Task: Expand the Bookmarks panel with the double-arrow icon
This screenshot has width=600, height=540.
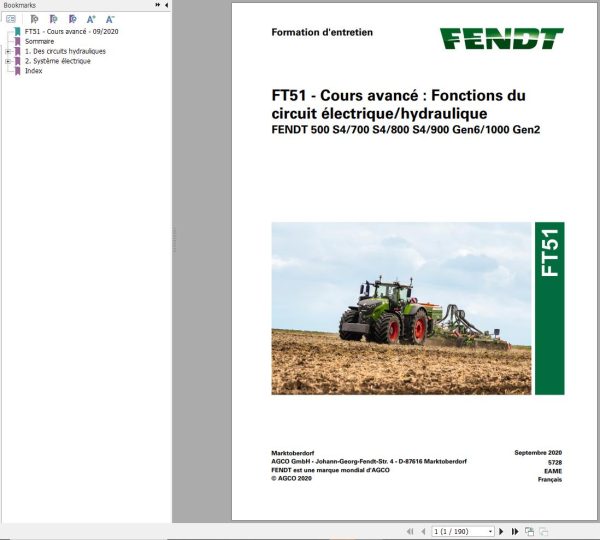Action: [158, 5]
